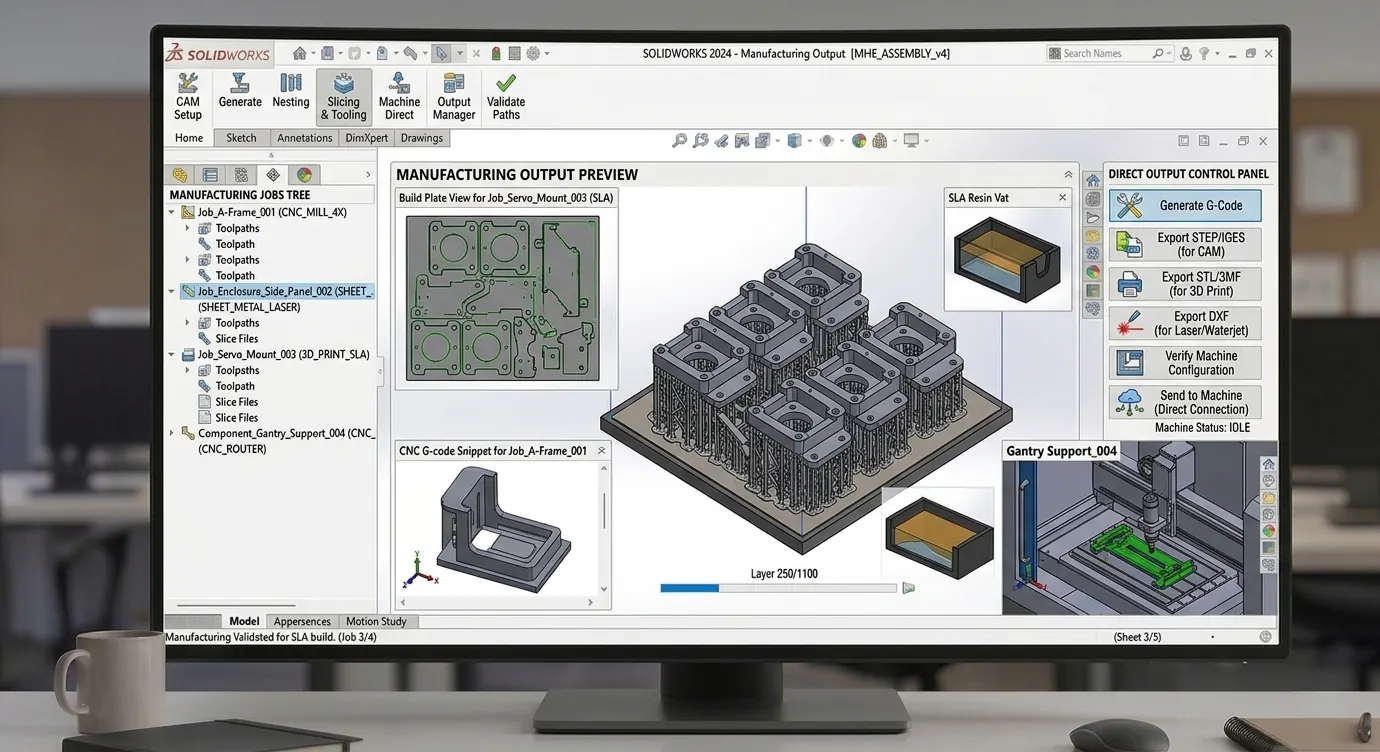Collapse Job_Servo_Mount_003 tree node
Screen dimensions: 1380x752
(x=172, y=354)
